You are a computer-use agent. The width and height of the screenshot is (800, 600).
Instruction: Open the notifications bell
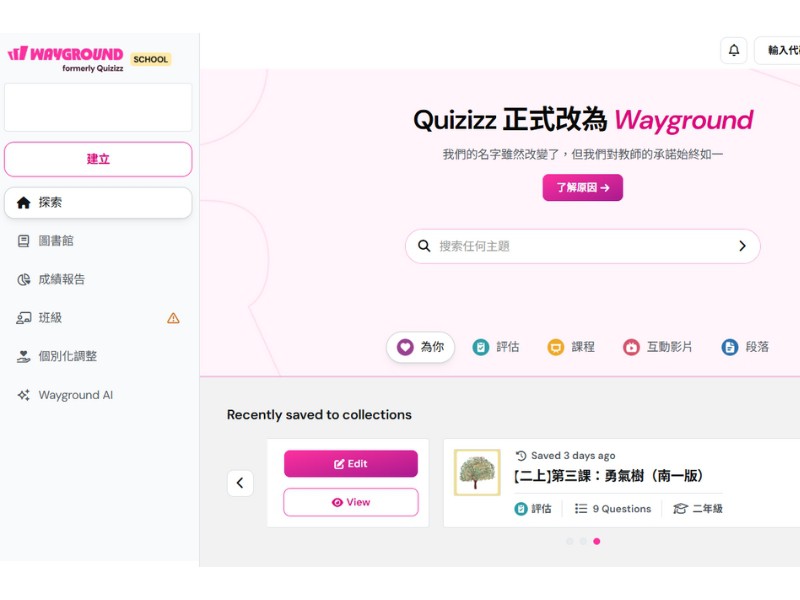pyautogui.click(x=734, y=51)
